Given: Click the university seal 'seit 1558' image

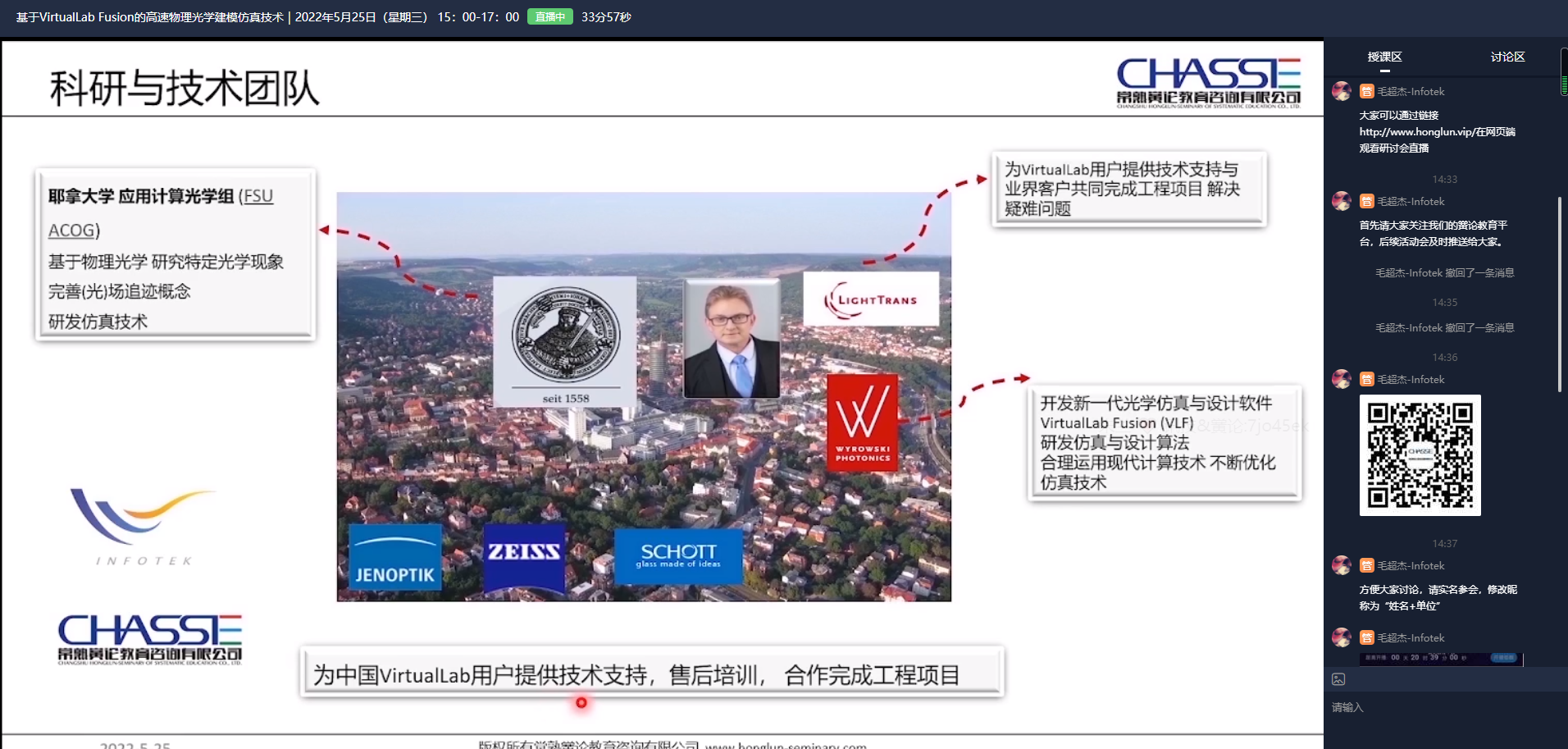Looking at the screenshot, I should [x=565, y=341].
